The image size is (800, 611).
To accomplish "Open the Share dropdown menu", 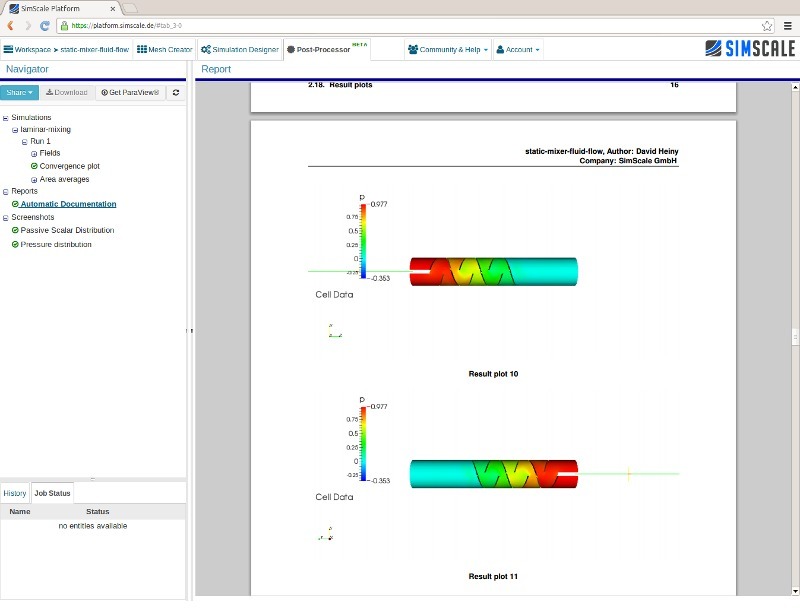I will 19,92.
